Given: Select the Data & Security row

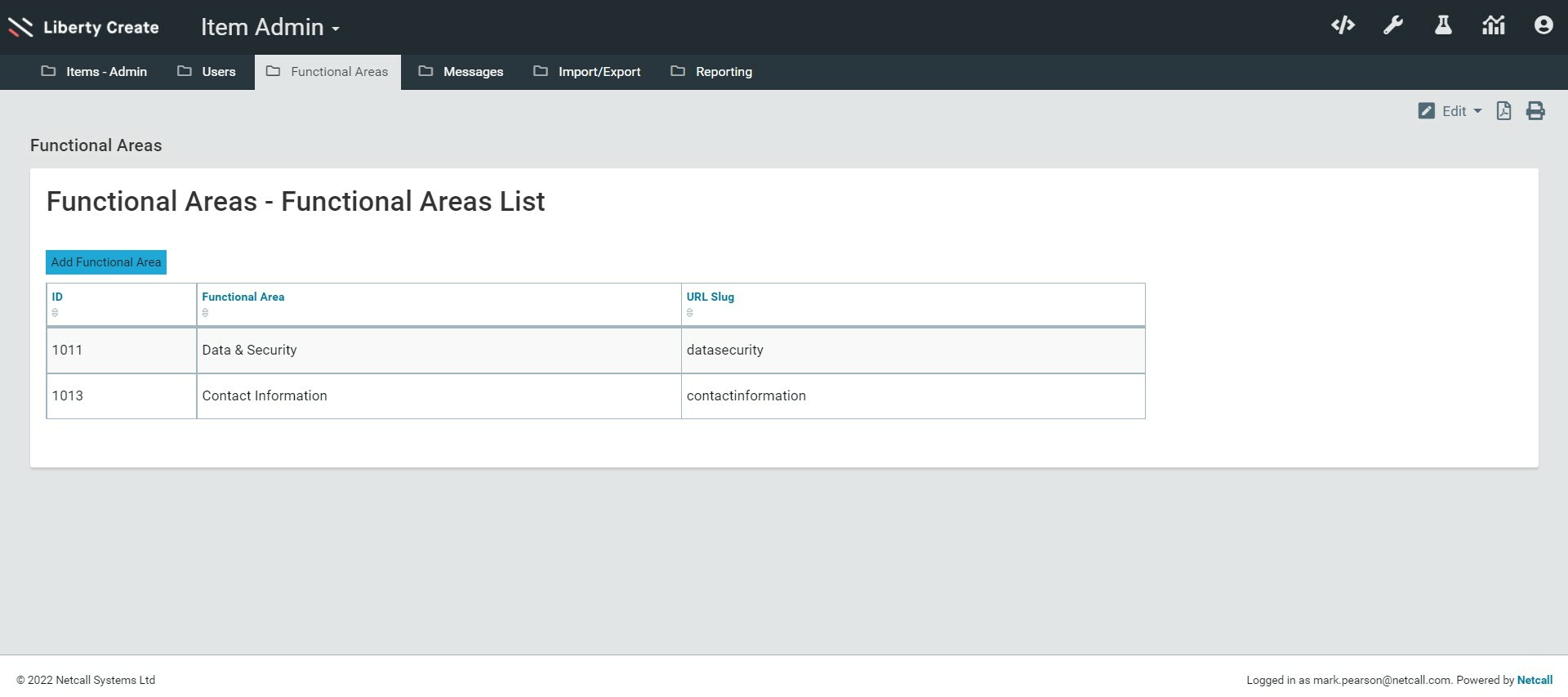Looking at the screenshot, I should tap(249, 351).
